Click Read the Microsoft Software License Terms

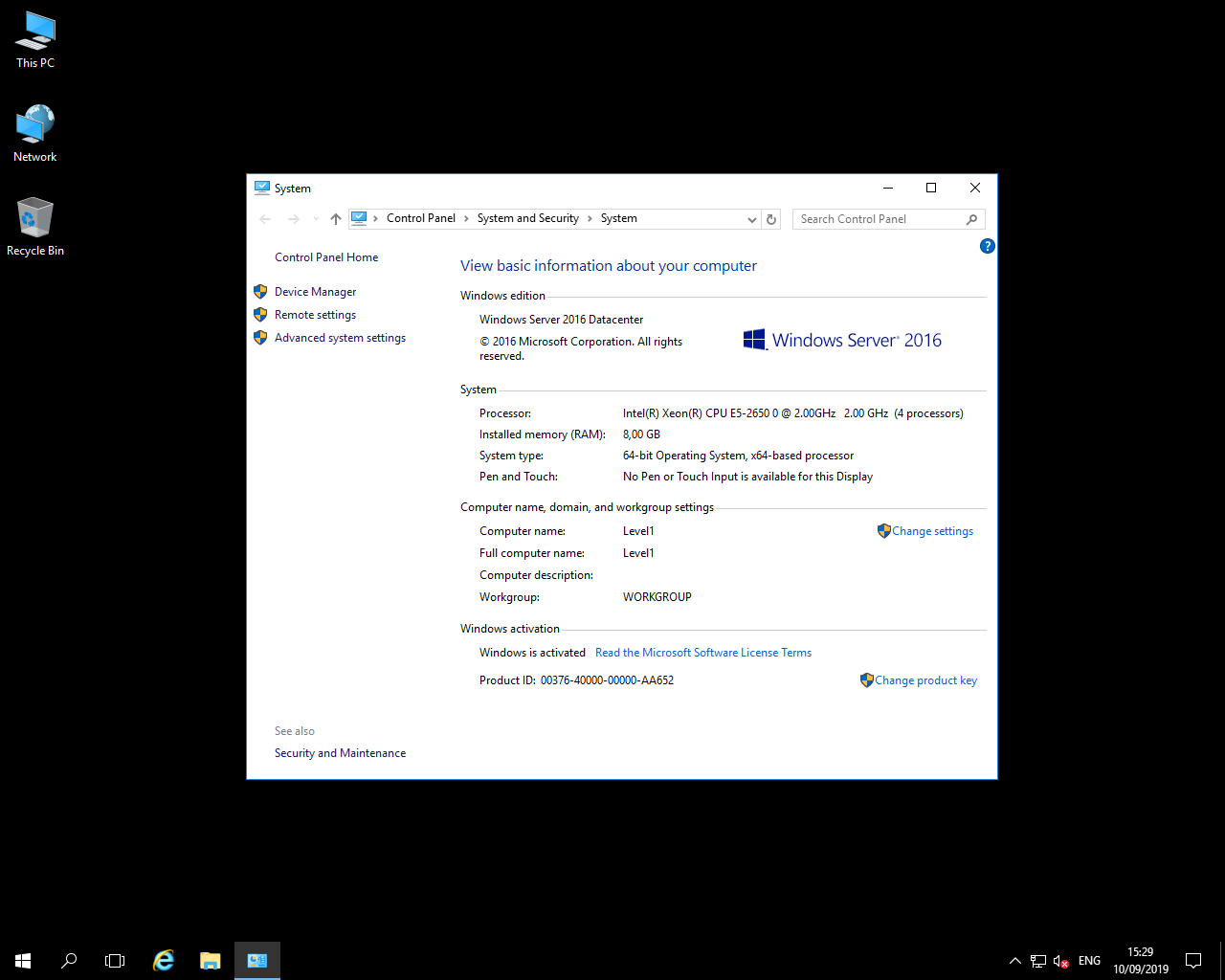coord(702,652)
